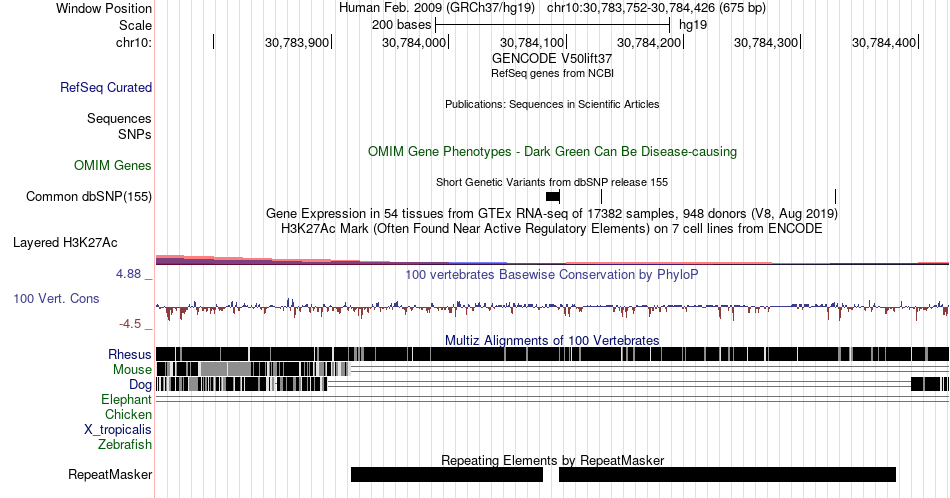Image resolution: width=950 pixels, height=498 pixels.
Task: Click the Mouse alignment blocks
Action: click(253, 369)
